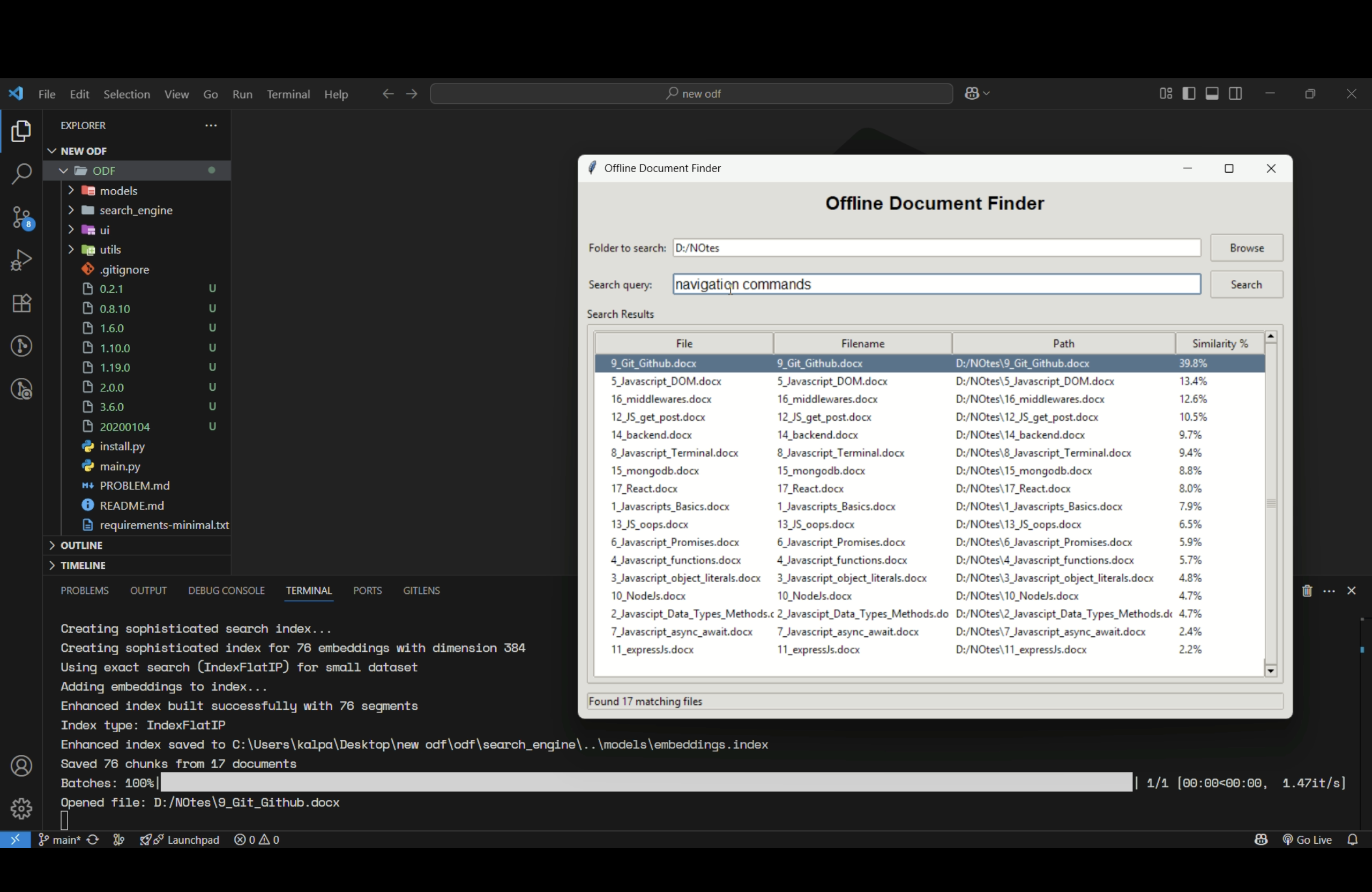Click the Folder to search input field
Image resolution: width=1372 pixels, height=892 pixels.
(937, 248)
